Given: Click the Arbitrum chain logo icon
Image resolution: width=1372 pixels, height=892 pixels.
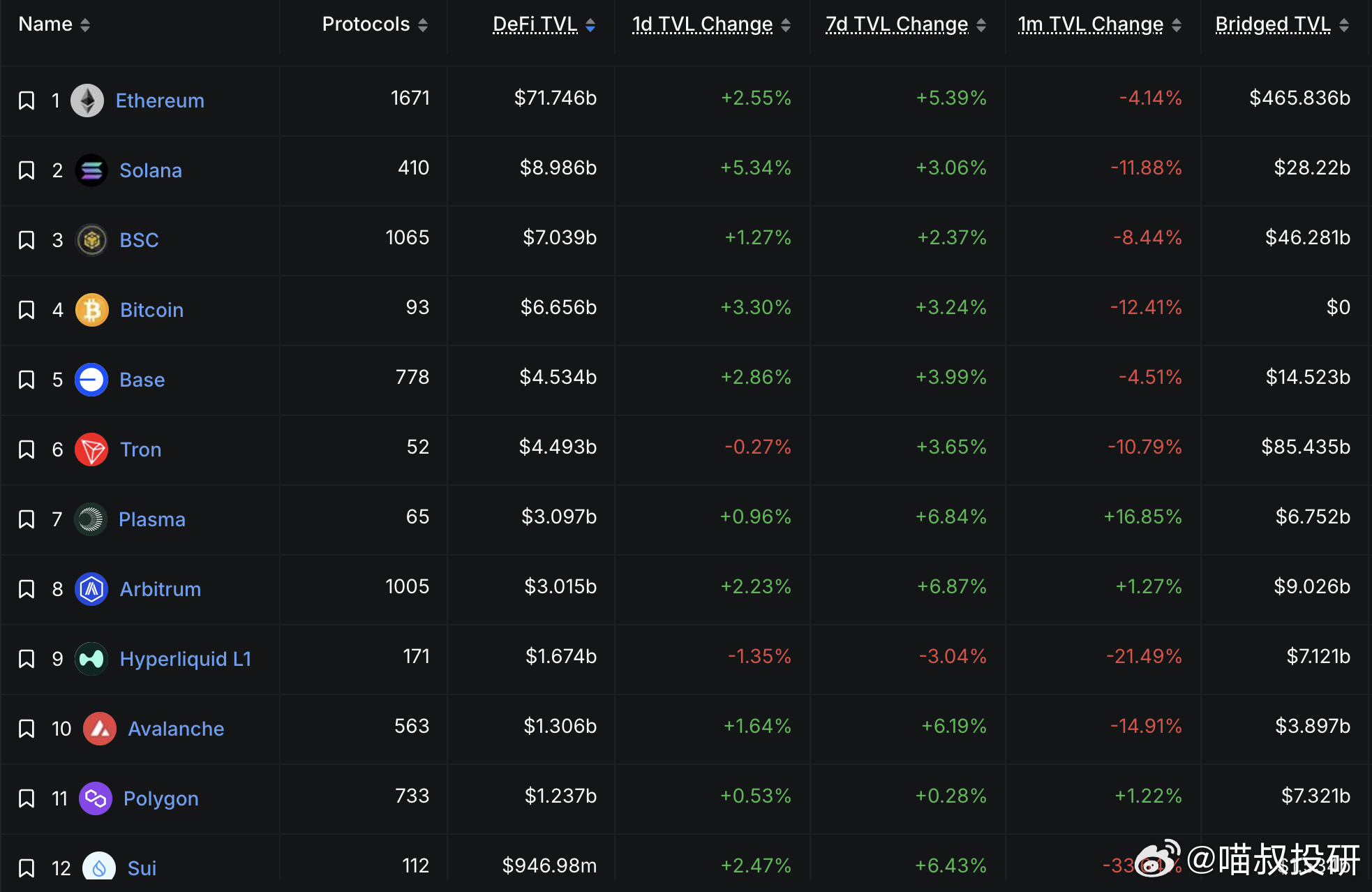Looking at the screenshot, I should 91,589.
